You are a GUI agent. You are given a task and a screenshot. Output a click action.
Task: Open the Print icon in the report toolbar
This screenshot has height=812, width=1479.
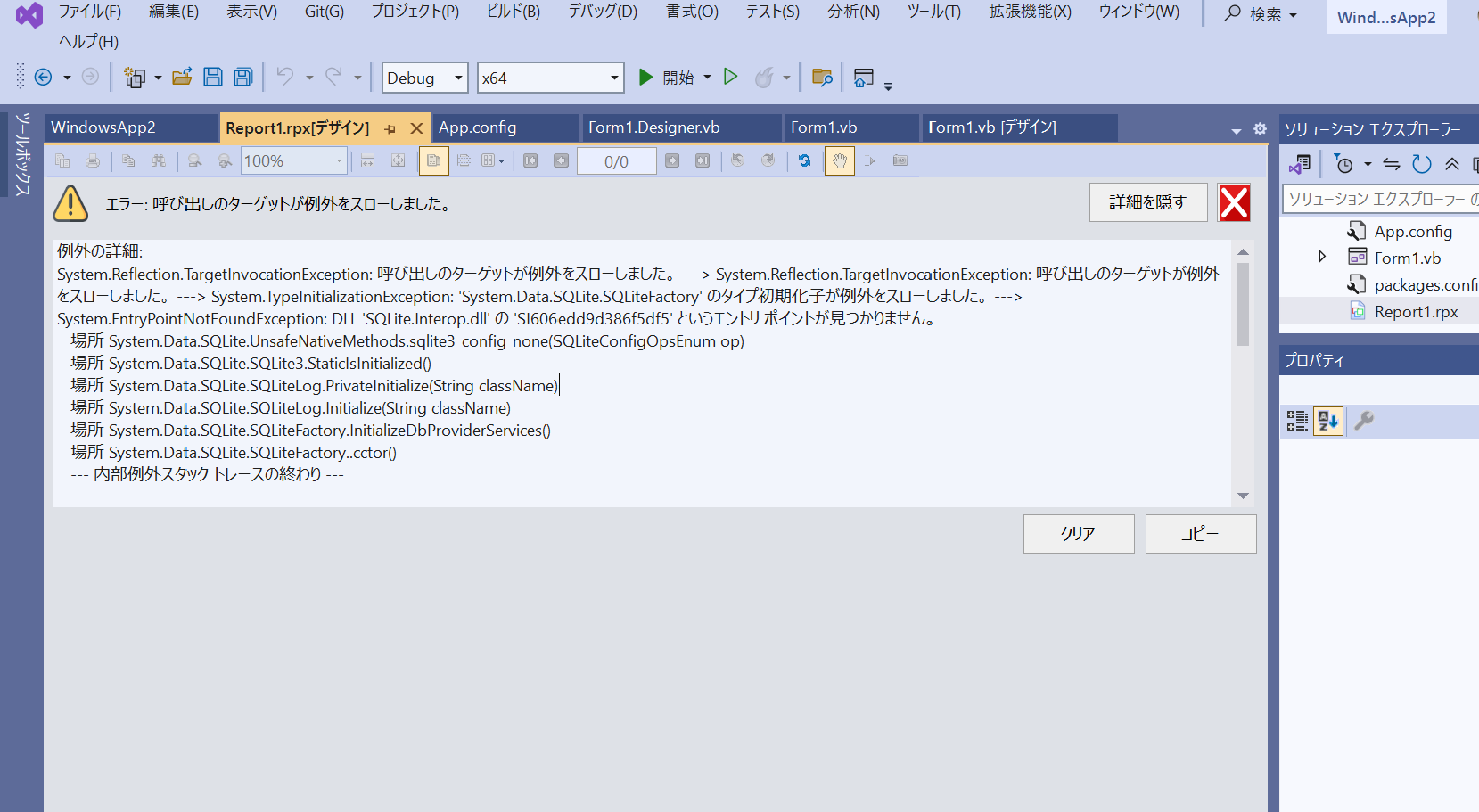(94, 160)
